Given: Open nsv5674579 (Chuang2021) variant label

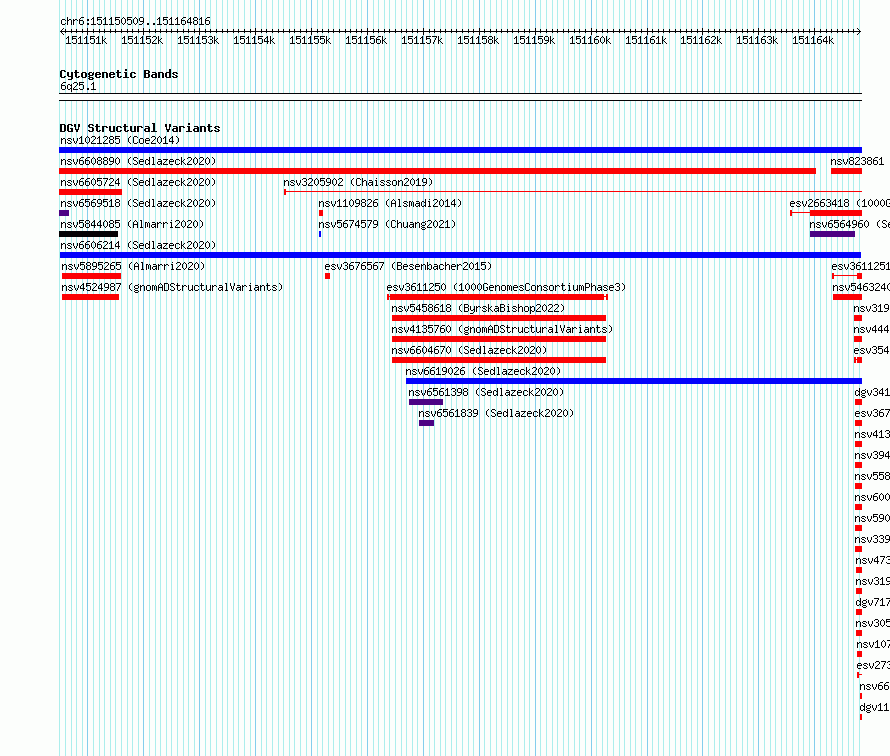Looking at the screenshot, I should click(387, 224).
